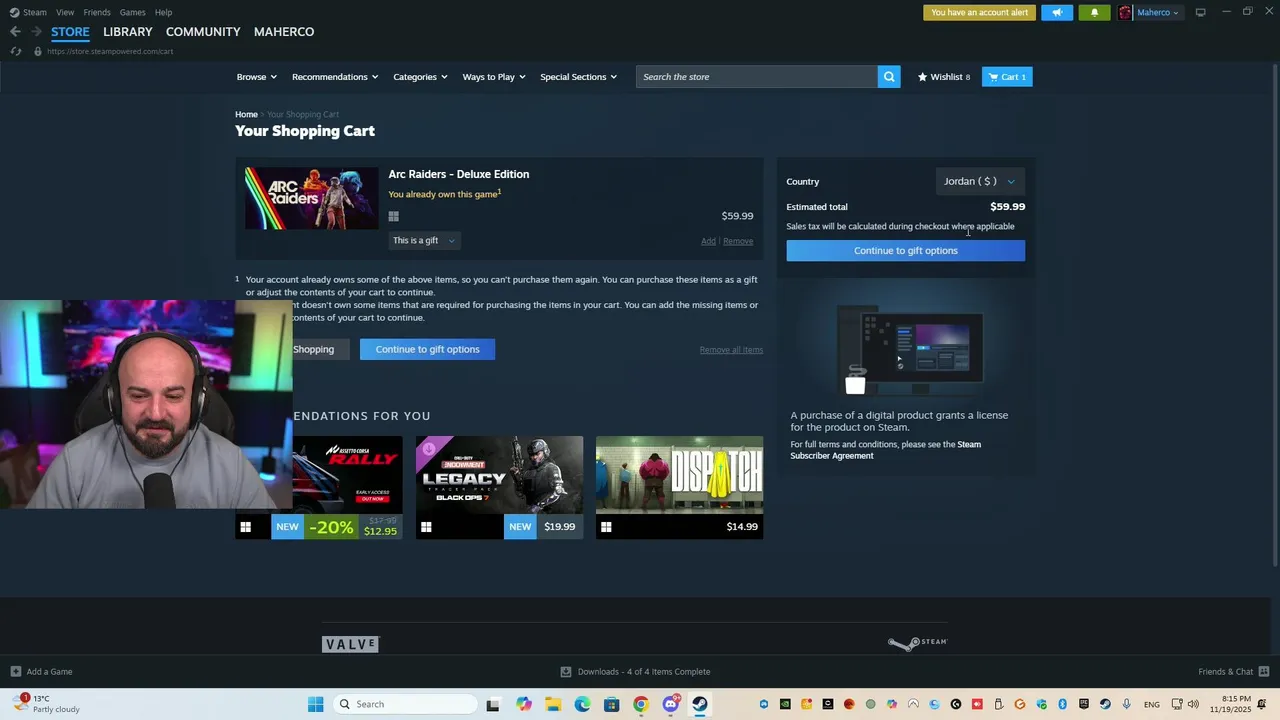The width and height of the screenshot is (1280, 720).
Task: Switch to Big Picture mode monitor icon
Action: click(x=1200, y=12)
